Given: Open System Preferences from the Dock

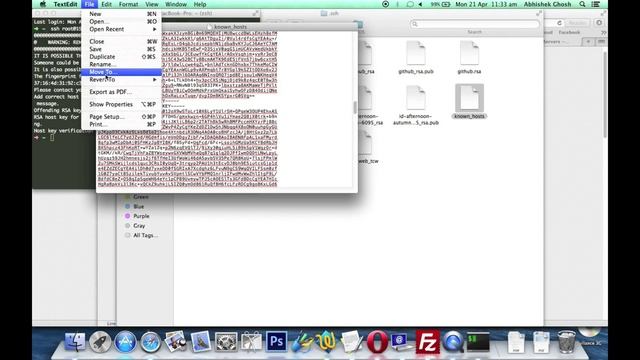Looking at the screenshot, I should coord(226,342).
